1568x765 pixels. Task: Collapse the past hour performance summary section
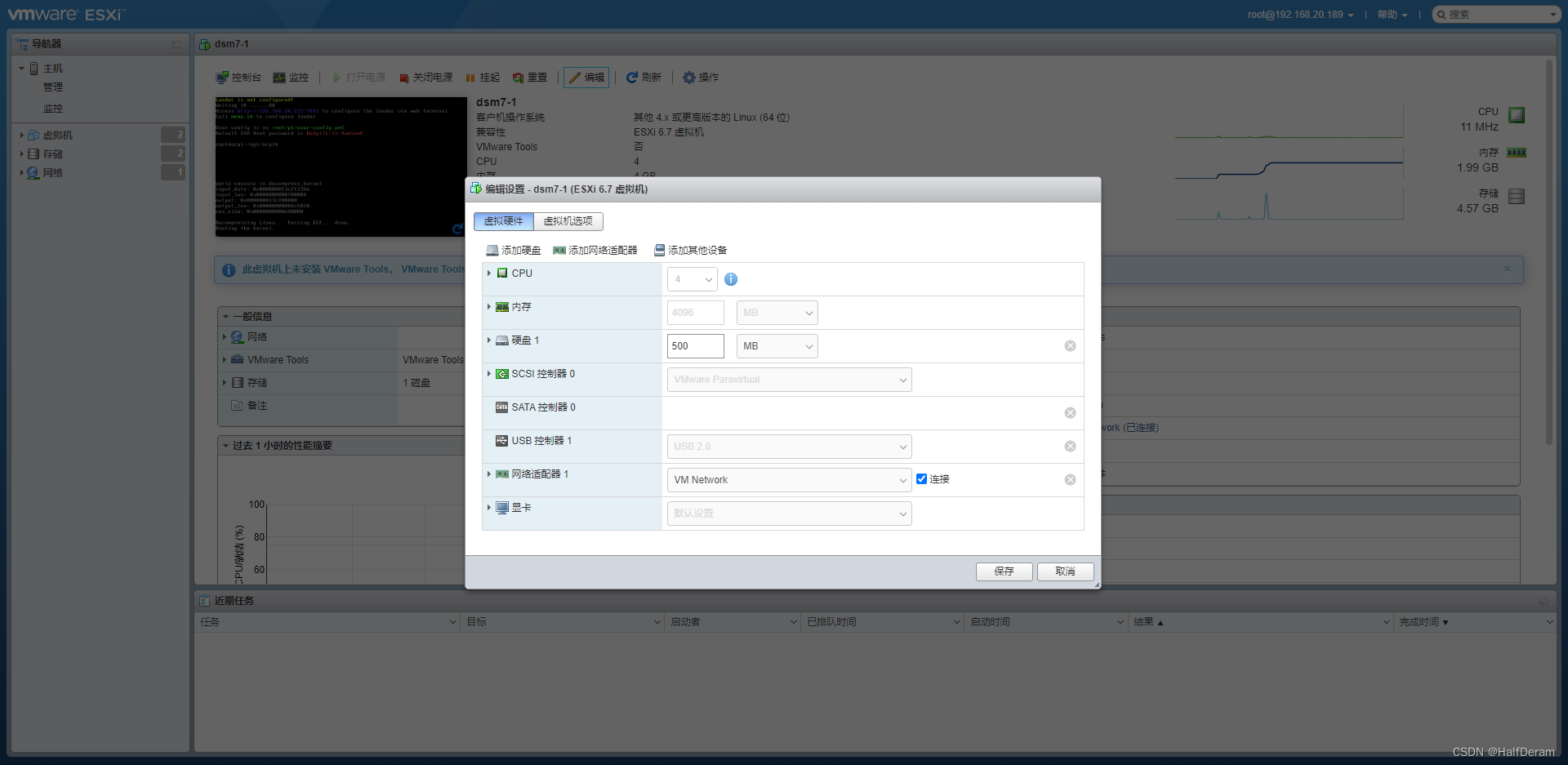click(226, 446)
